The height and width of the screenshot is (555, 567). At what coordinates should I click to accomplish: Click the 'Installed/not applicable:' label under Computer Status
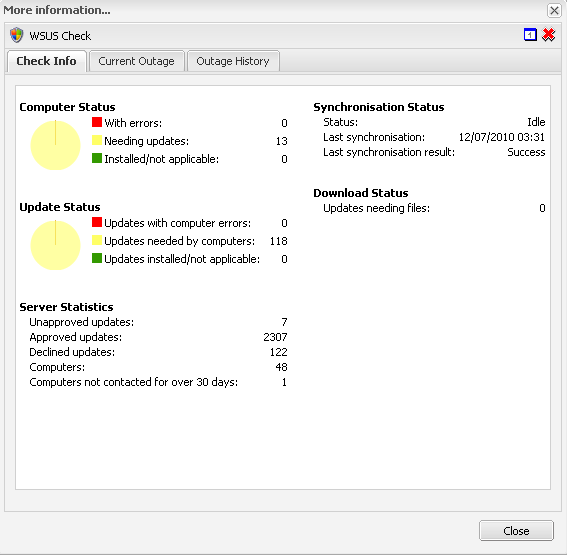point(162,159)
